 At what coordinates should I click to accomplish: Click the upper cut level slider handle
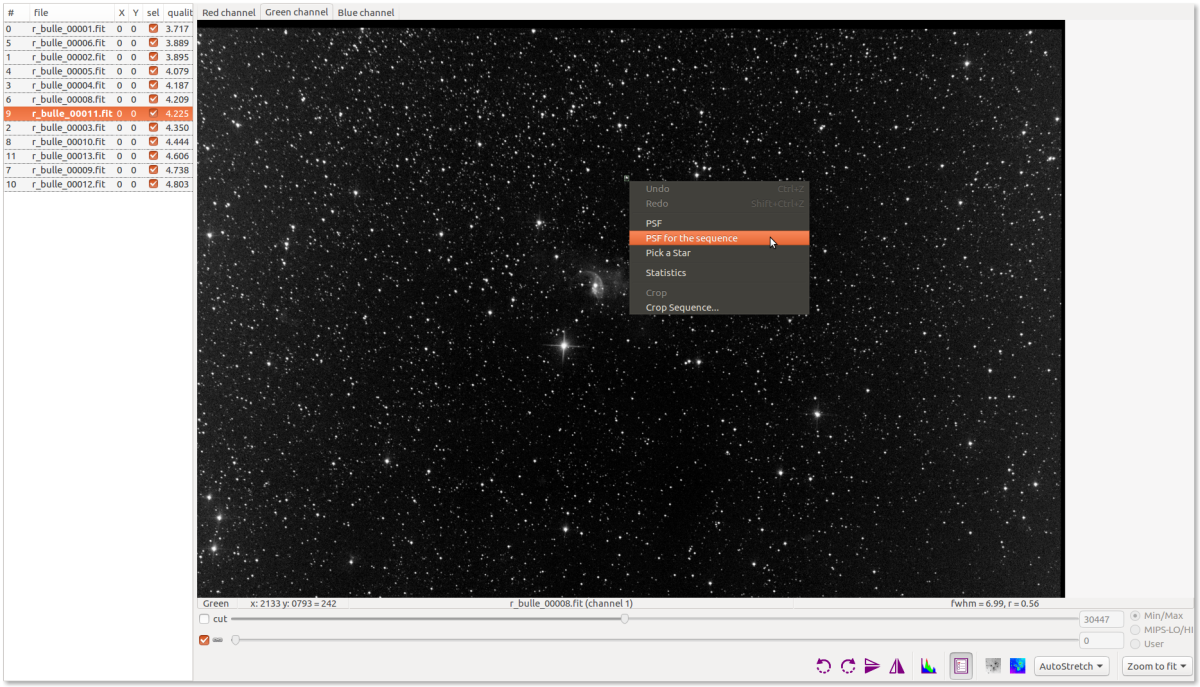[x=625, y=619]
